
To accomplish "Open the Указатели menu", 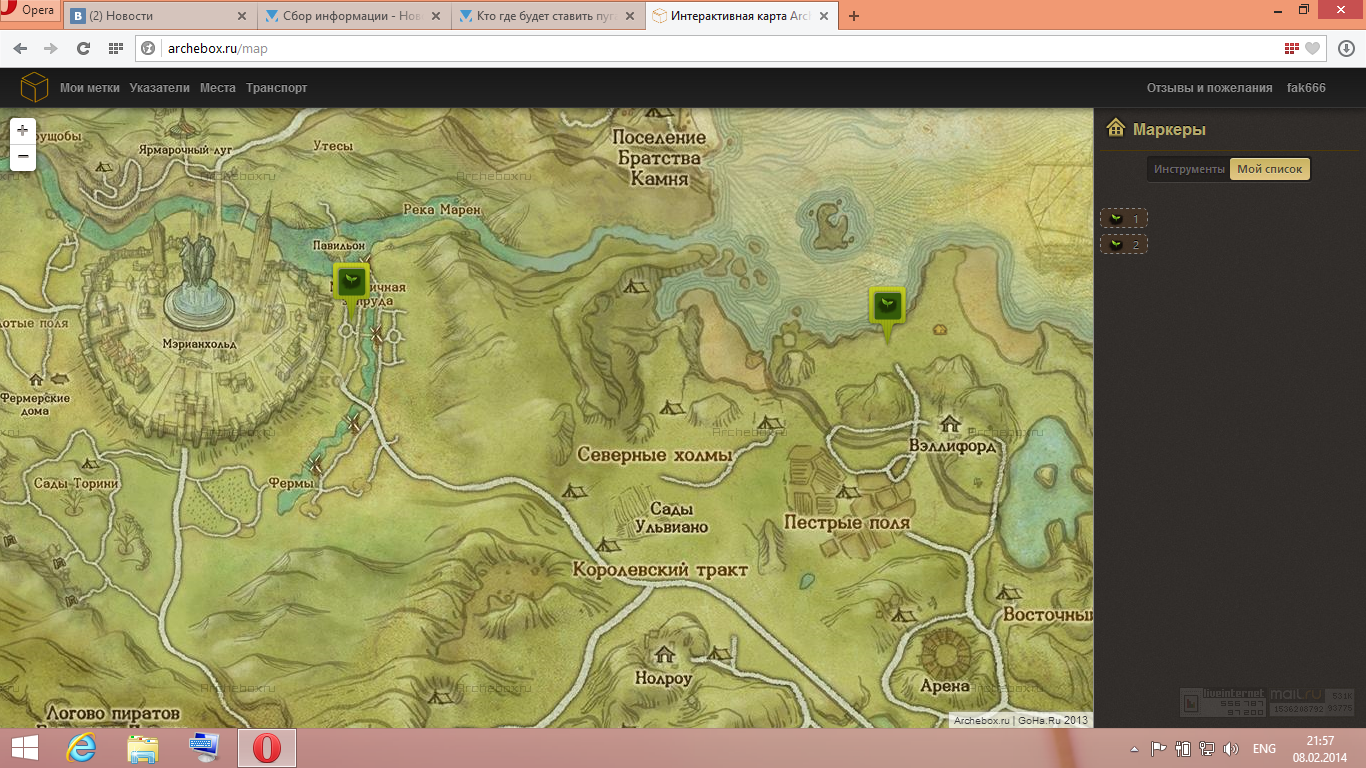I will pos(159,88).
